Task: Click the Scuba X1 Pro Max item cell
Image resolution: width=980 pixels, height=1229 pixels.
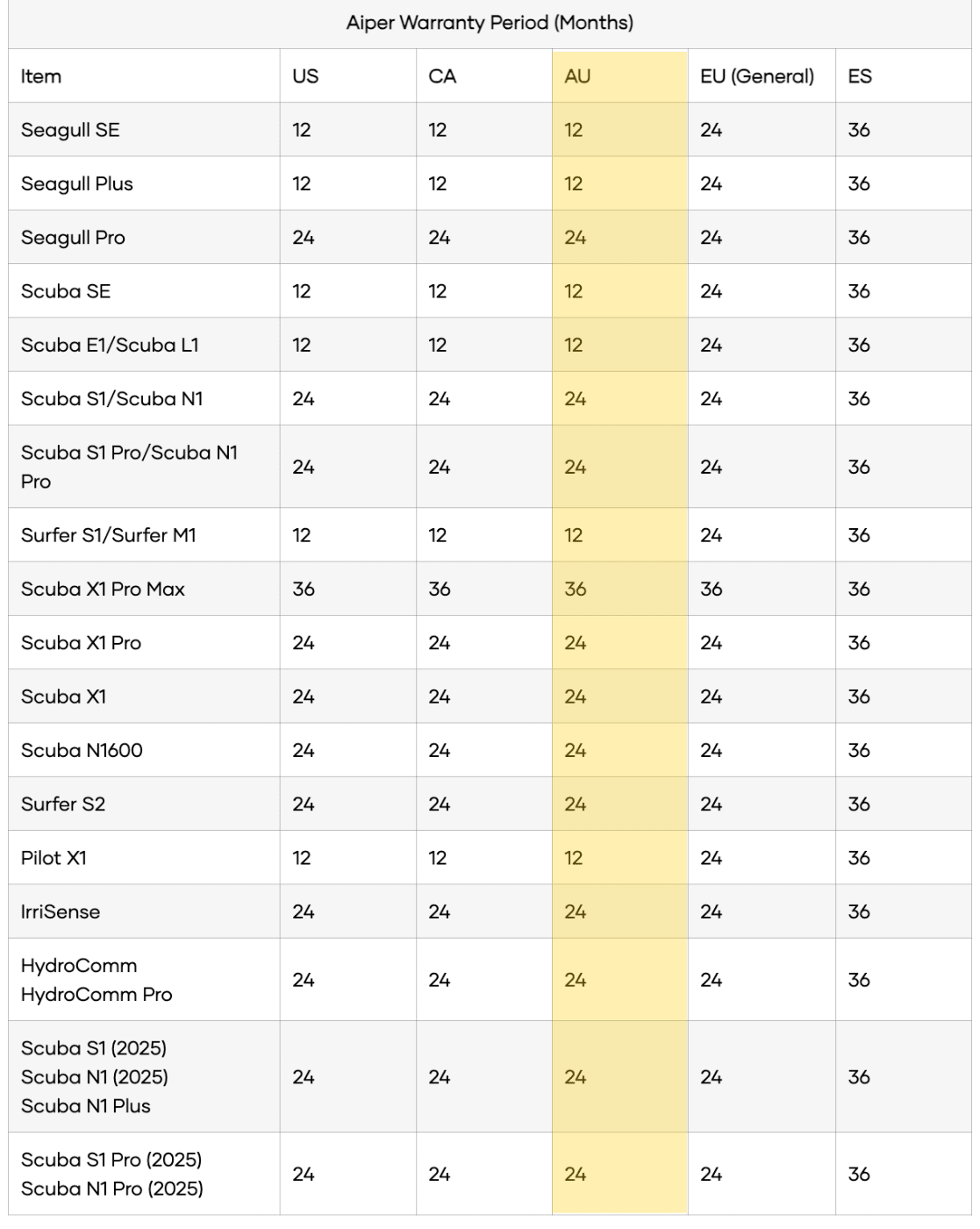Action: (x=144, y=589)
